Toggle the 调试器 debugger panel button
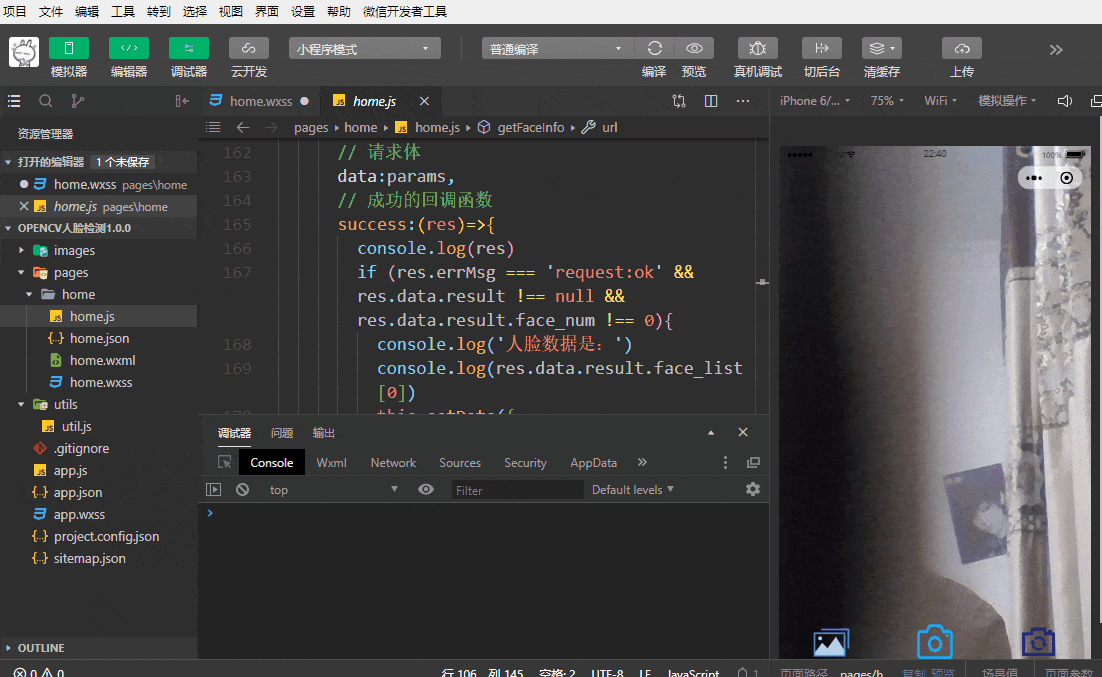 coord(188,48)
